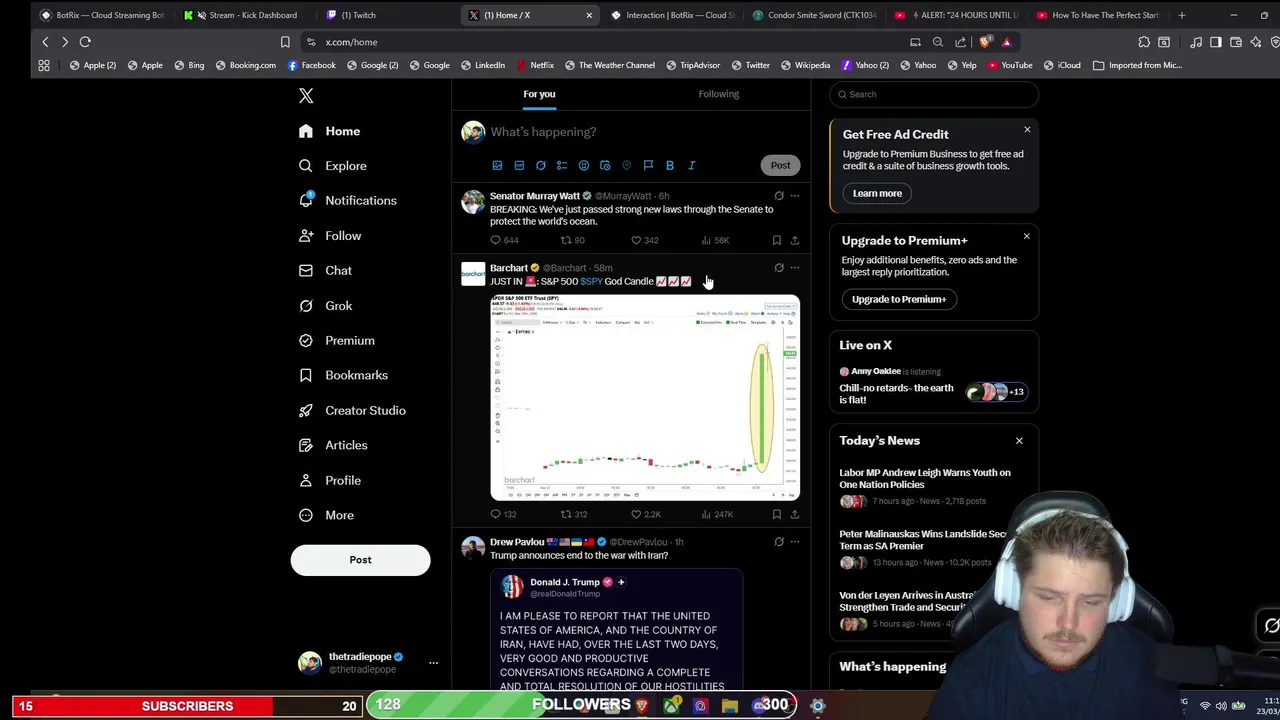Click the X search box

tap(934, 94)
